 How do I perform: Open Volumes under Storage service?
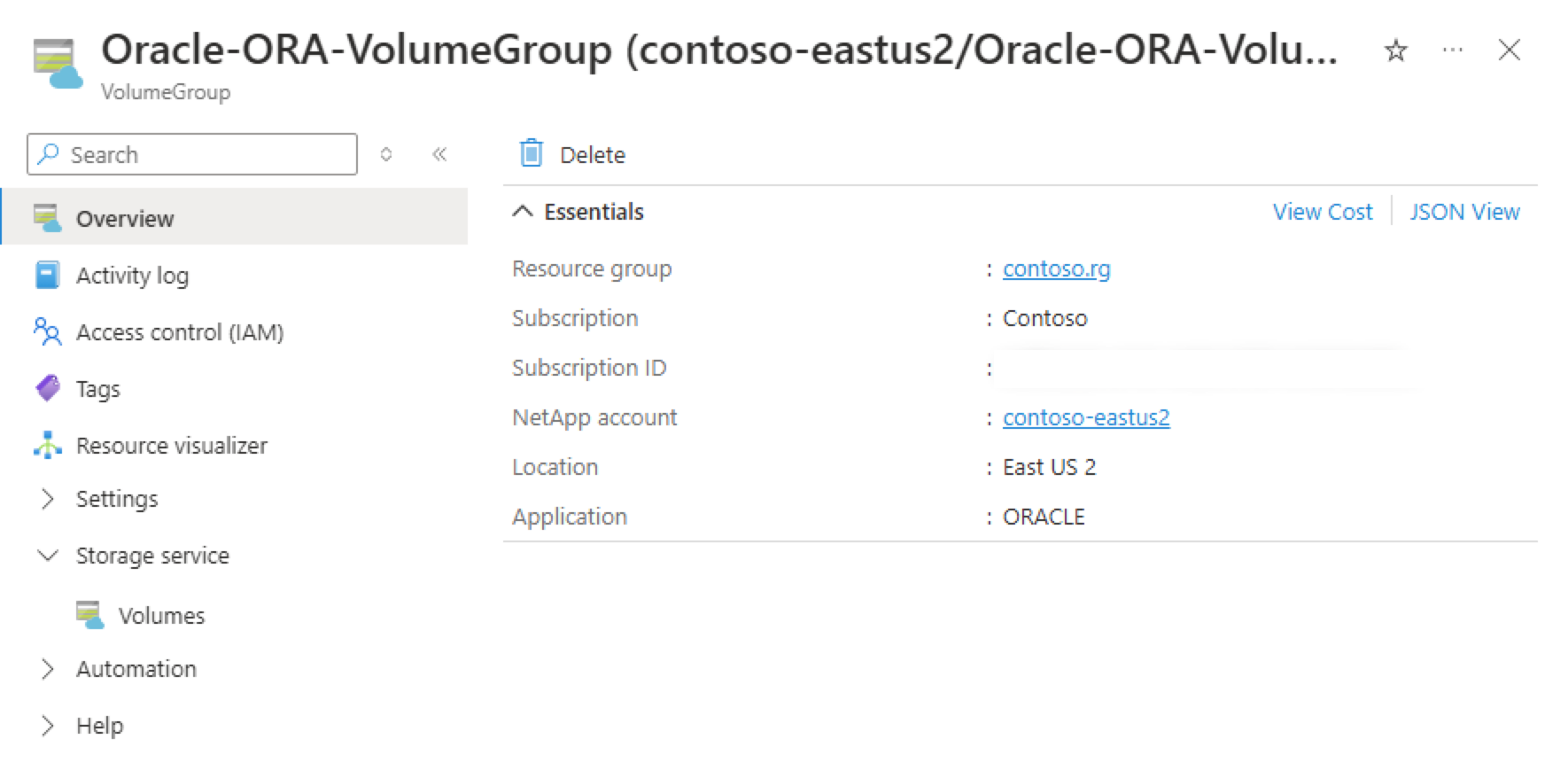tap(161, 616)
